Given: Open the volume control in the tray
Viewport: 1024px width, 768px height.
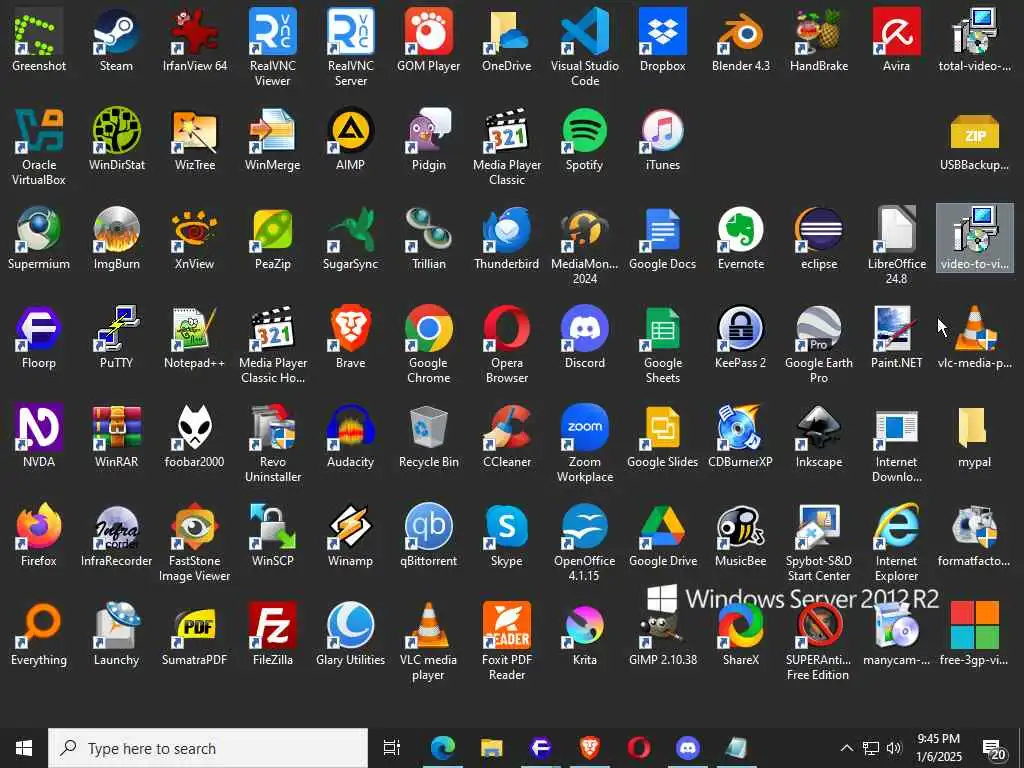Looking at the screenshot, I should 894,748.
